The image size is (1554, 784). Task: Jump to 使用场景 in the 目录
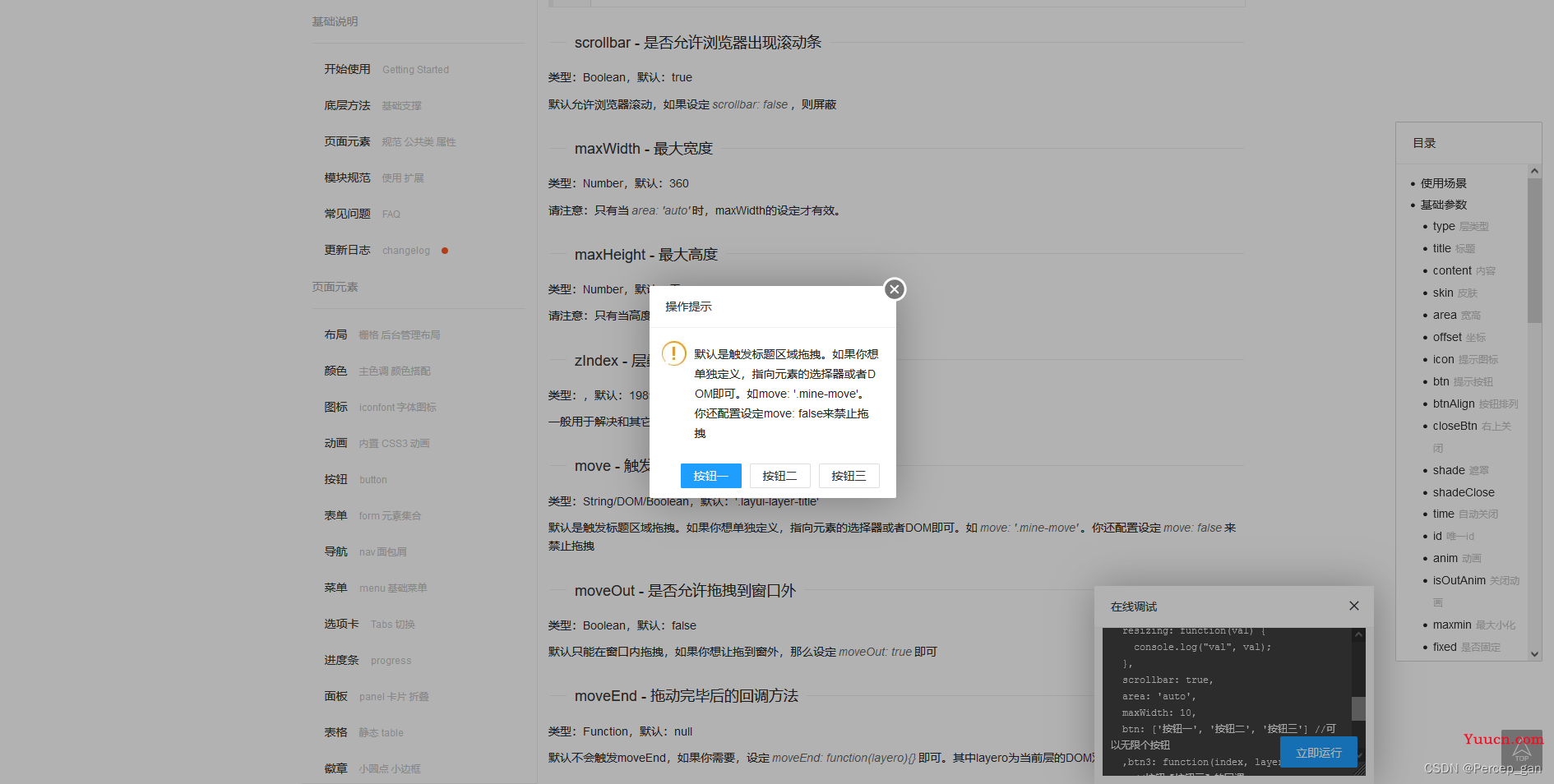1443,183
